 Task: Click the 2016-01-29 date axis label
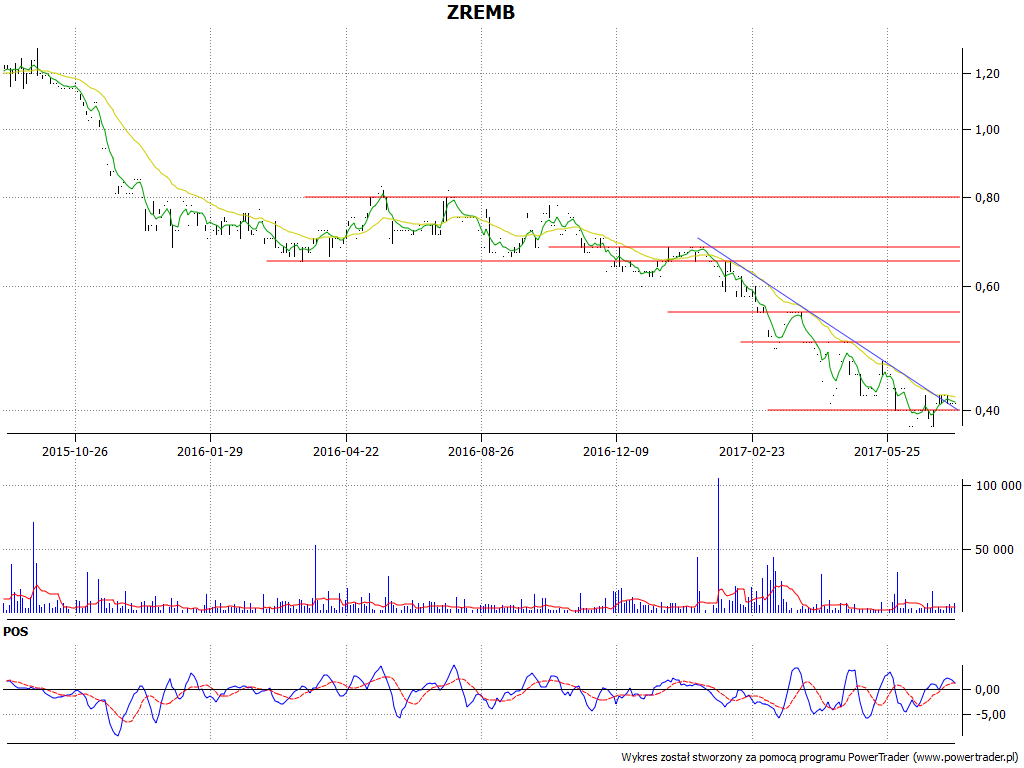pos(210,451)
